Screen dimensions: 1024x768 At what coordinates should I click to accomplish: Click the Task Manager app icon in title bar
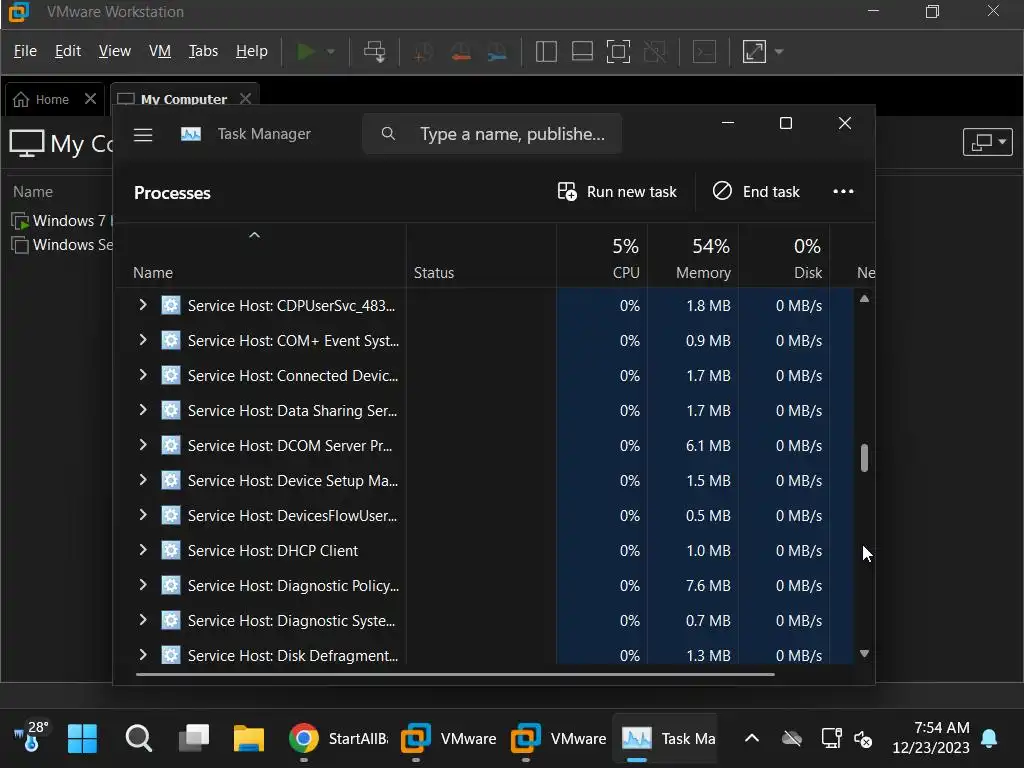[191, 134]
